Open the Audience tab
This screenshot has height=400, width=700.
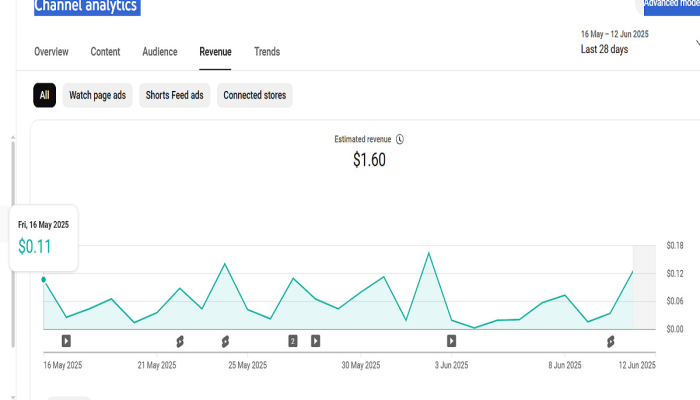(160, 52)
